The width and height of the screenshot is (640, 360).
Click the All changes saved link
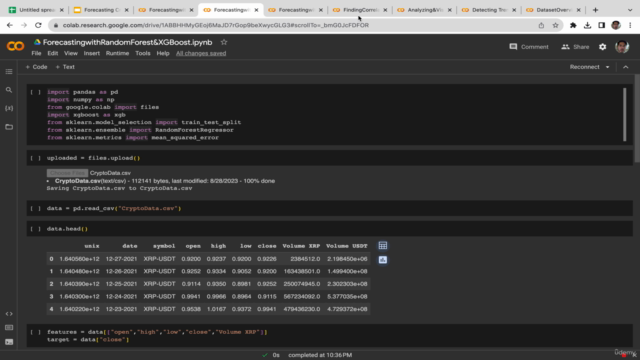pos(201,53)
